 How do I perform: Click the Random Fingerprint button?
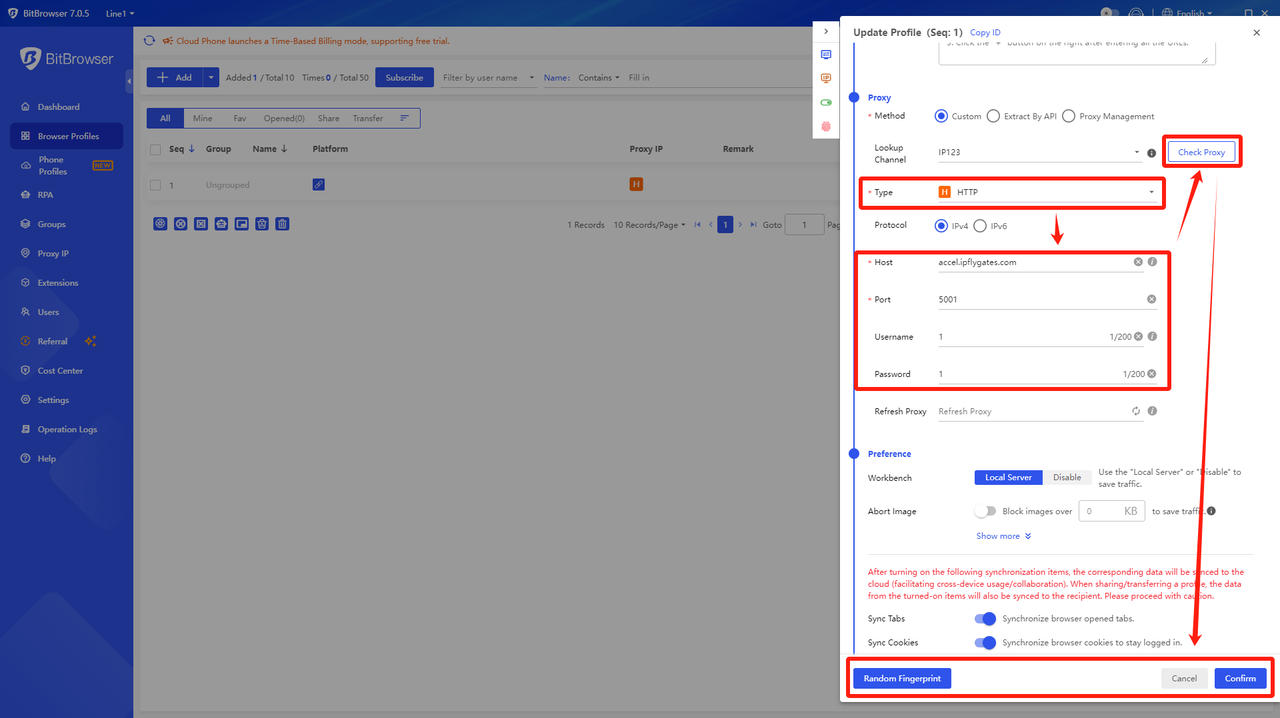(x=901, y=678)
